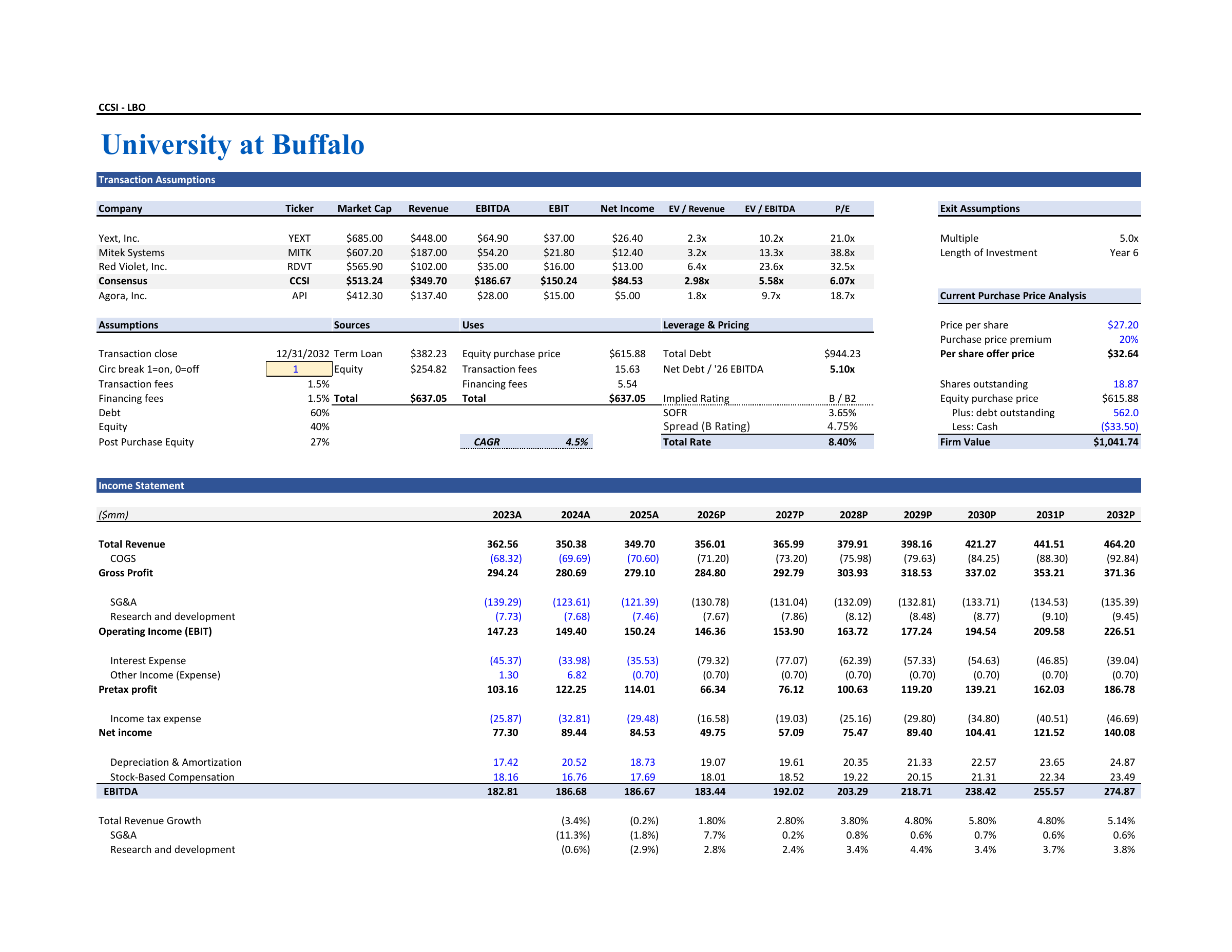The height and width of the screenshot is (952, 1232).
Task: Select the Sources Equity value $254.82
Action: [x=428, y=369]
